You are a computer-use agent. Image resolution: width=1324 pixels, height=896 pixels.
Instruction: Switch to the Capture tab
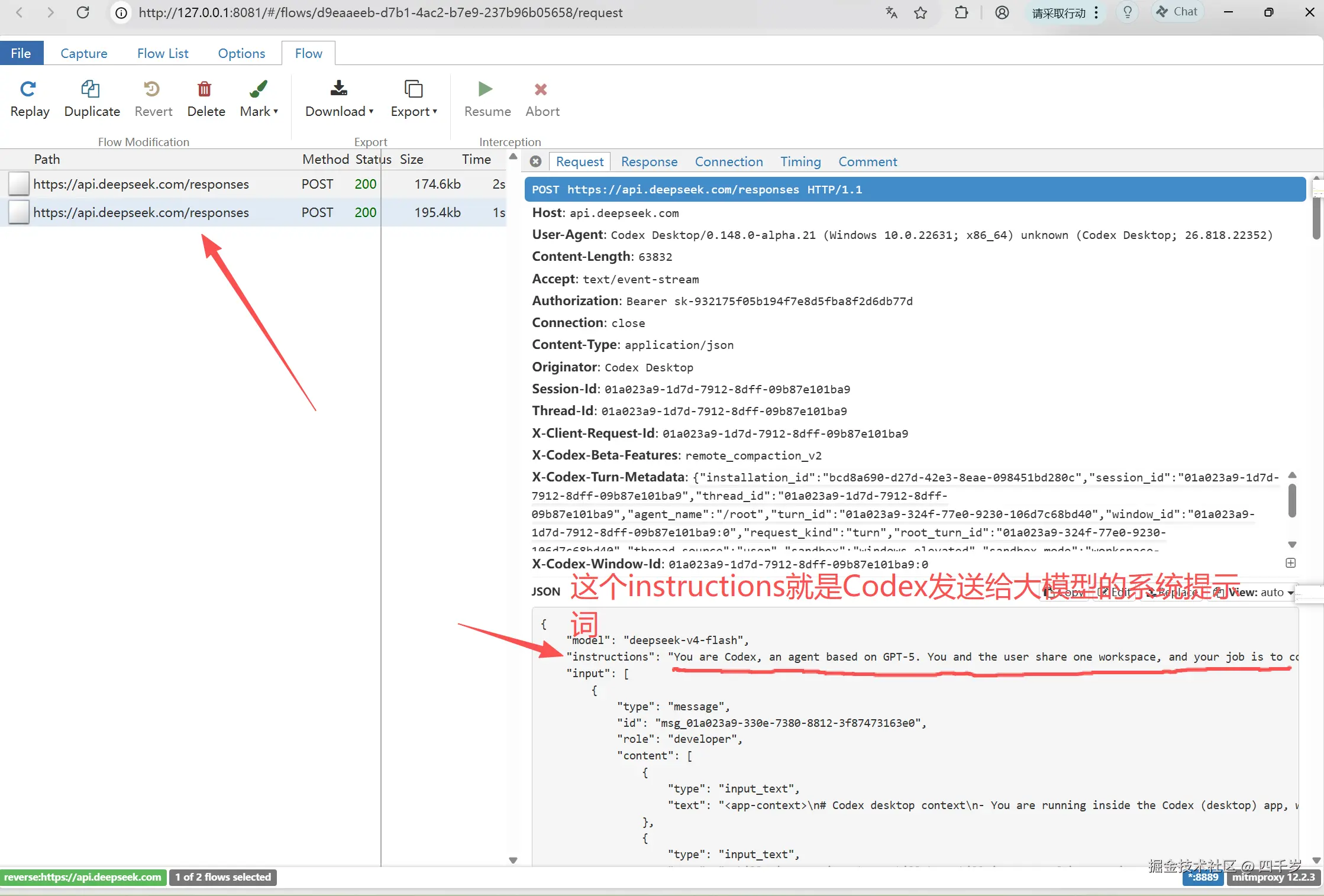point(84,53)
